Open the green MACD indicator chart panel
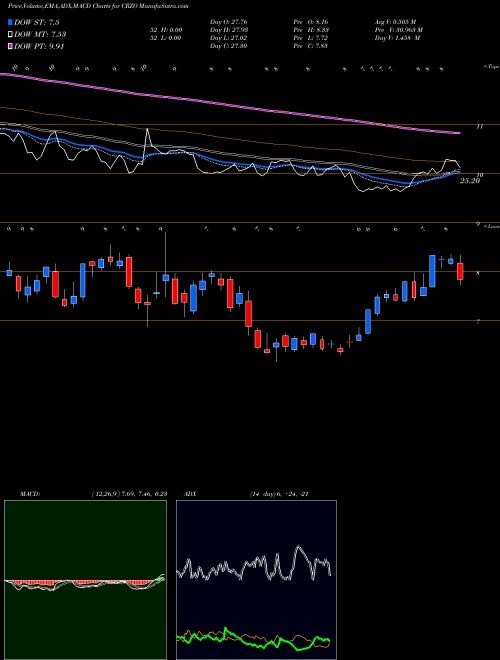The image size is (500, 660). coord(85,580)
